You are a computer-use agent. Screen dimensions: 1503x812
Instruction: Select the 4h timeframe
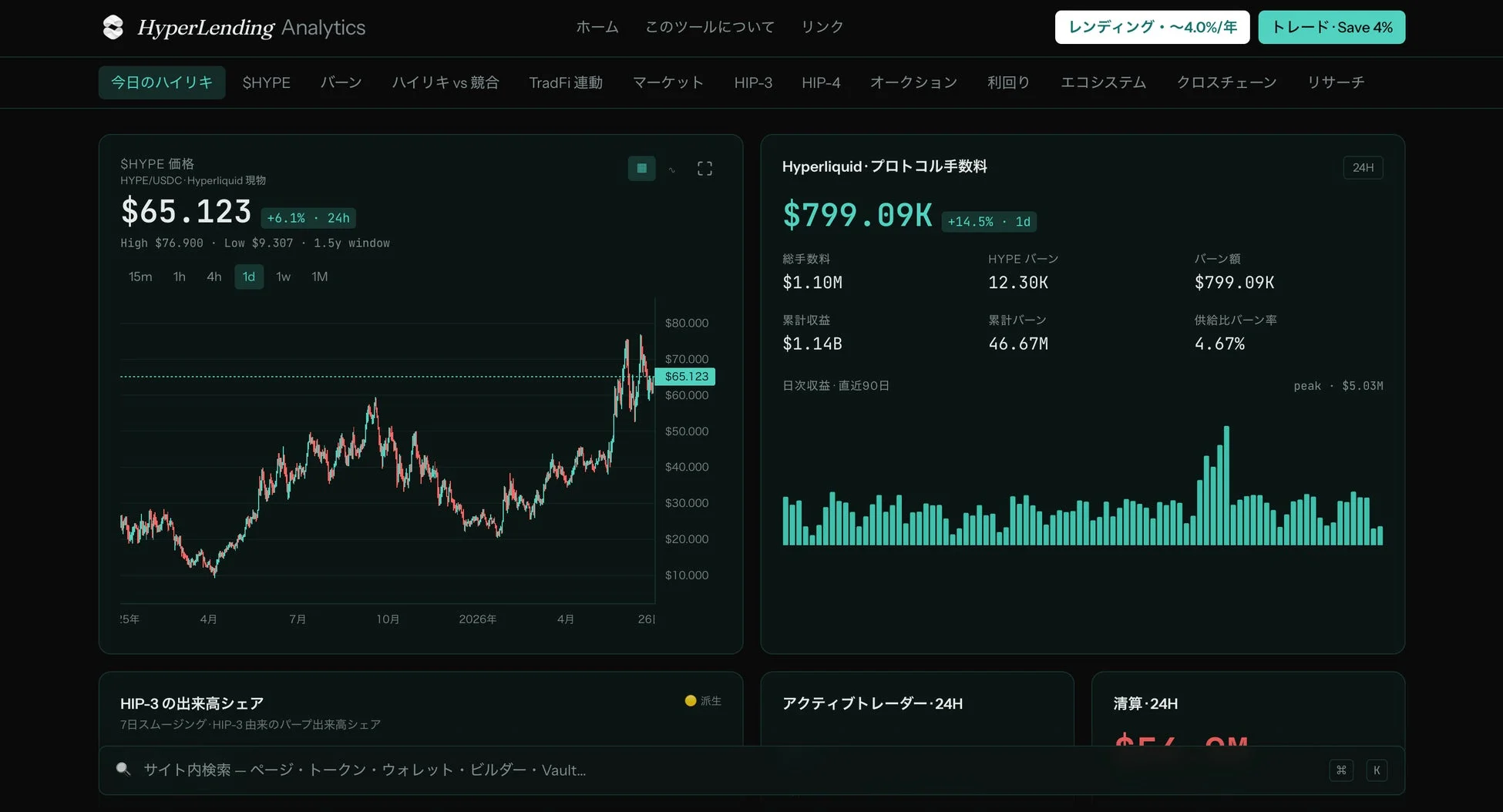point(214,277)
